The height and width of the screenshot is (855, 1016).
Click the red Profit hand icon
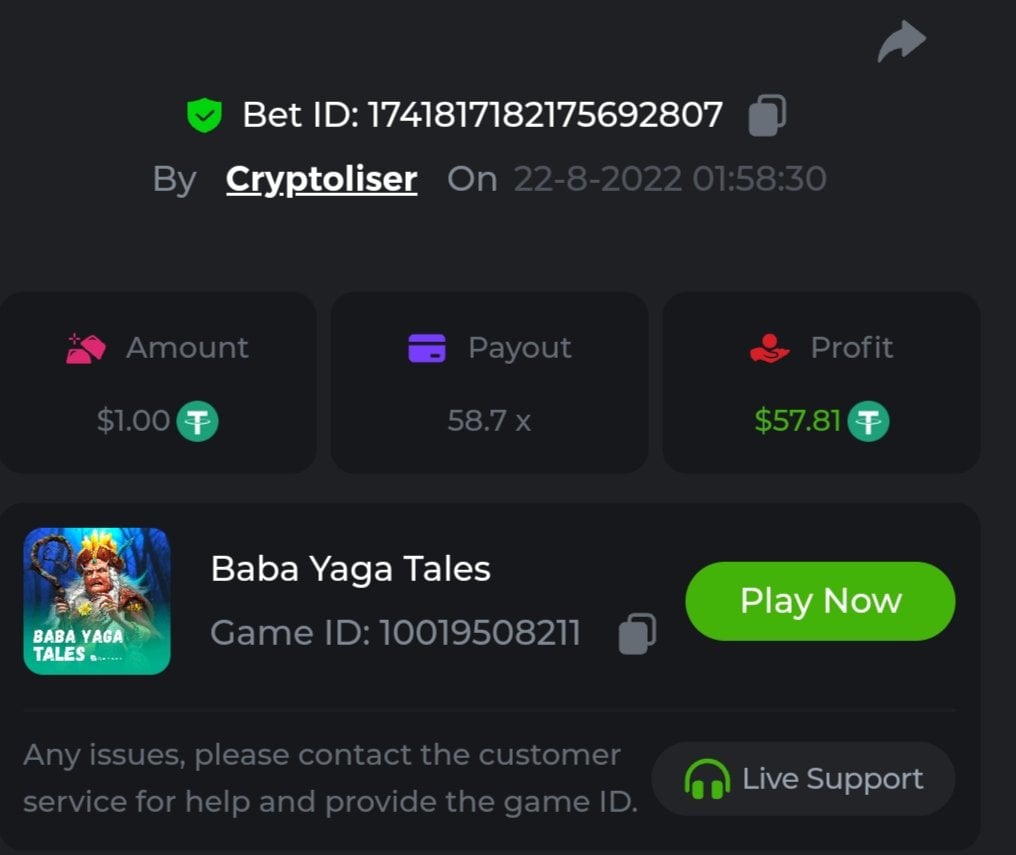(x=769, y=348)
